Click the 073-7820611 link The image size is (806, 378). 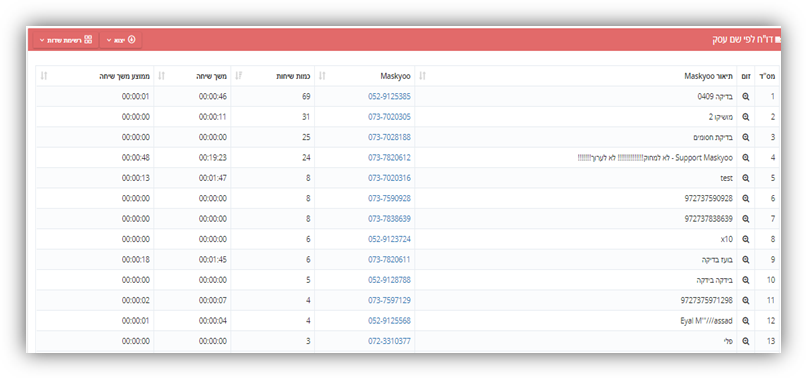pos(389,260)
